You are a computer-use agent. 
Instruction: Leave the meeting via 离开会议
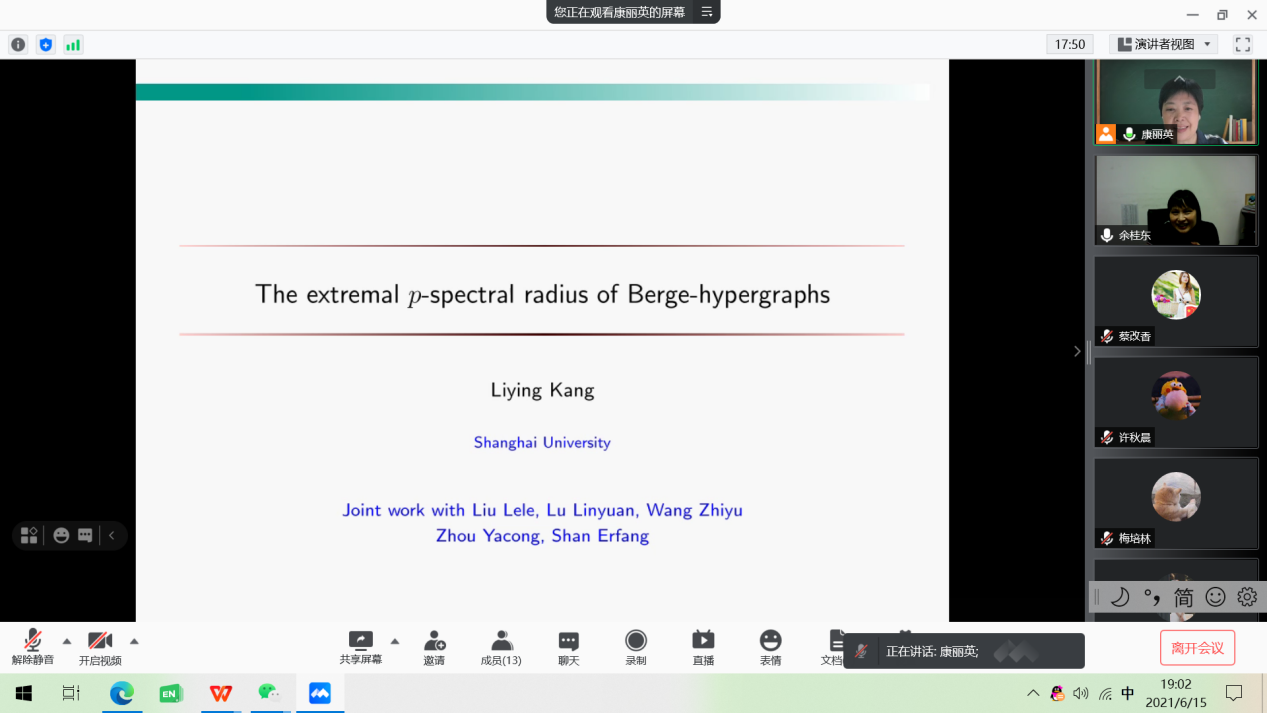tap(1197, 648)
